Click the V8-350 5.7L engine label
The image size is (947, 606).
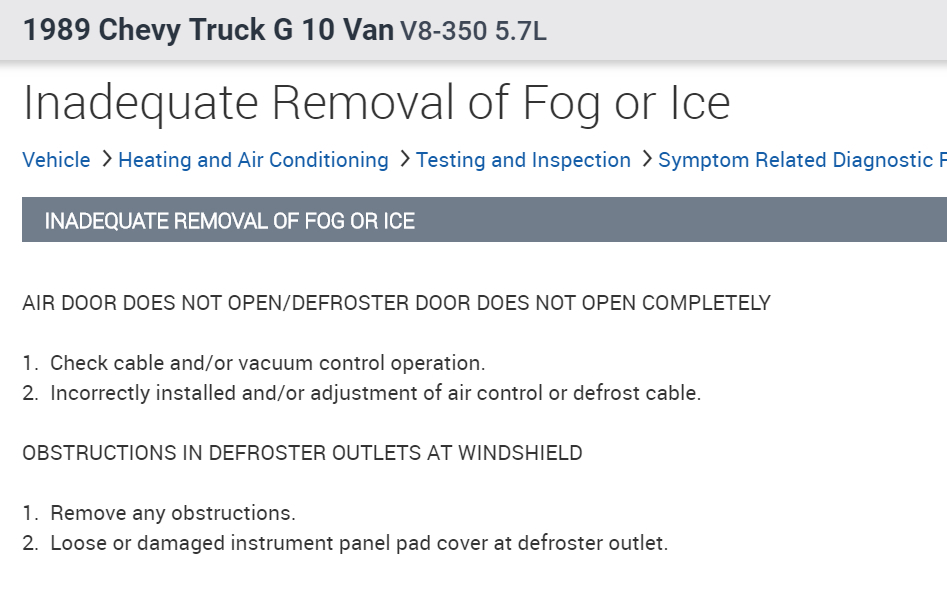(x=474, y=31)
